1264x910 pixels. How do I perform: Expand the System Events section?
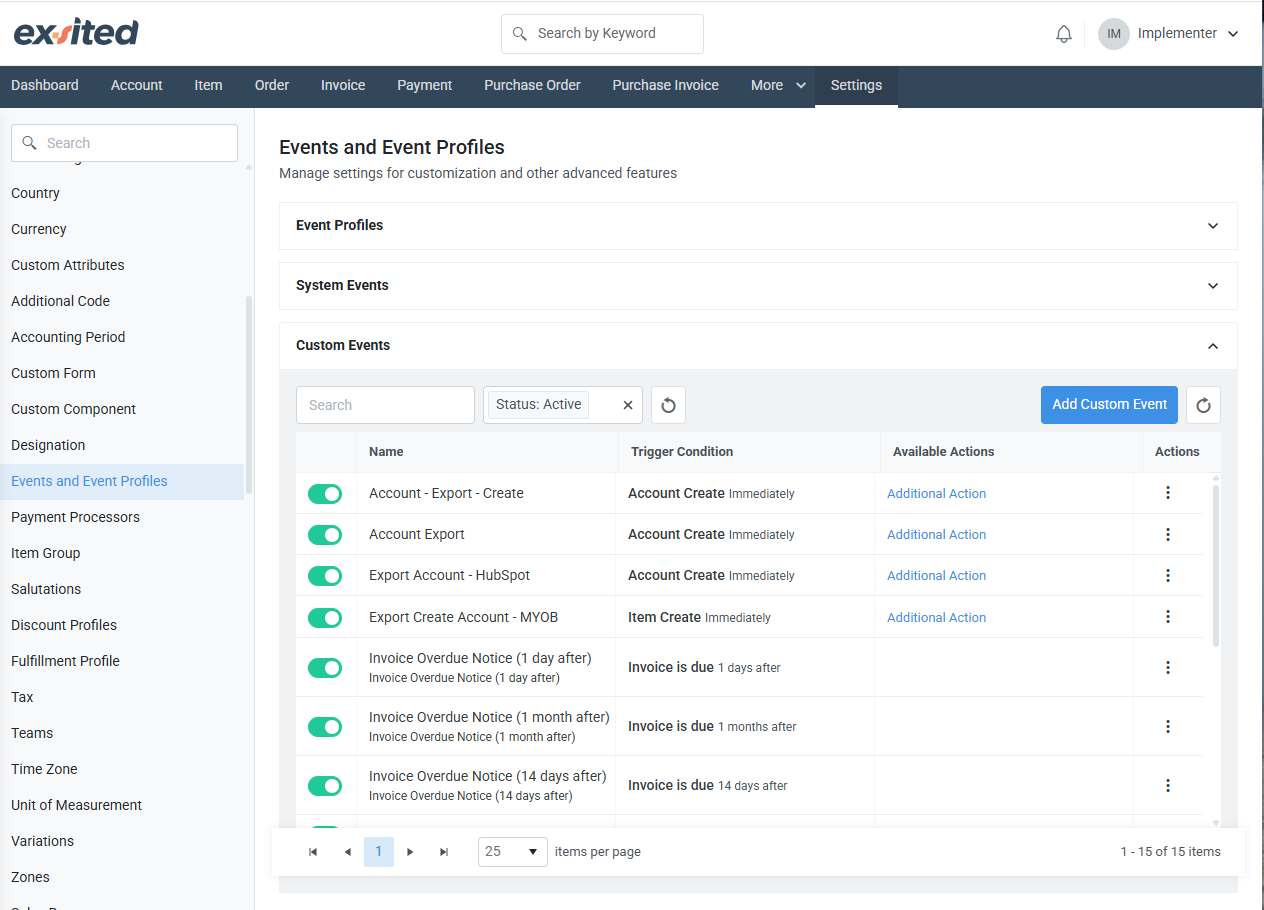click(758, 286)
